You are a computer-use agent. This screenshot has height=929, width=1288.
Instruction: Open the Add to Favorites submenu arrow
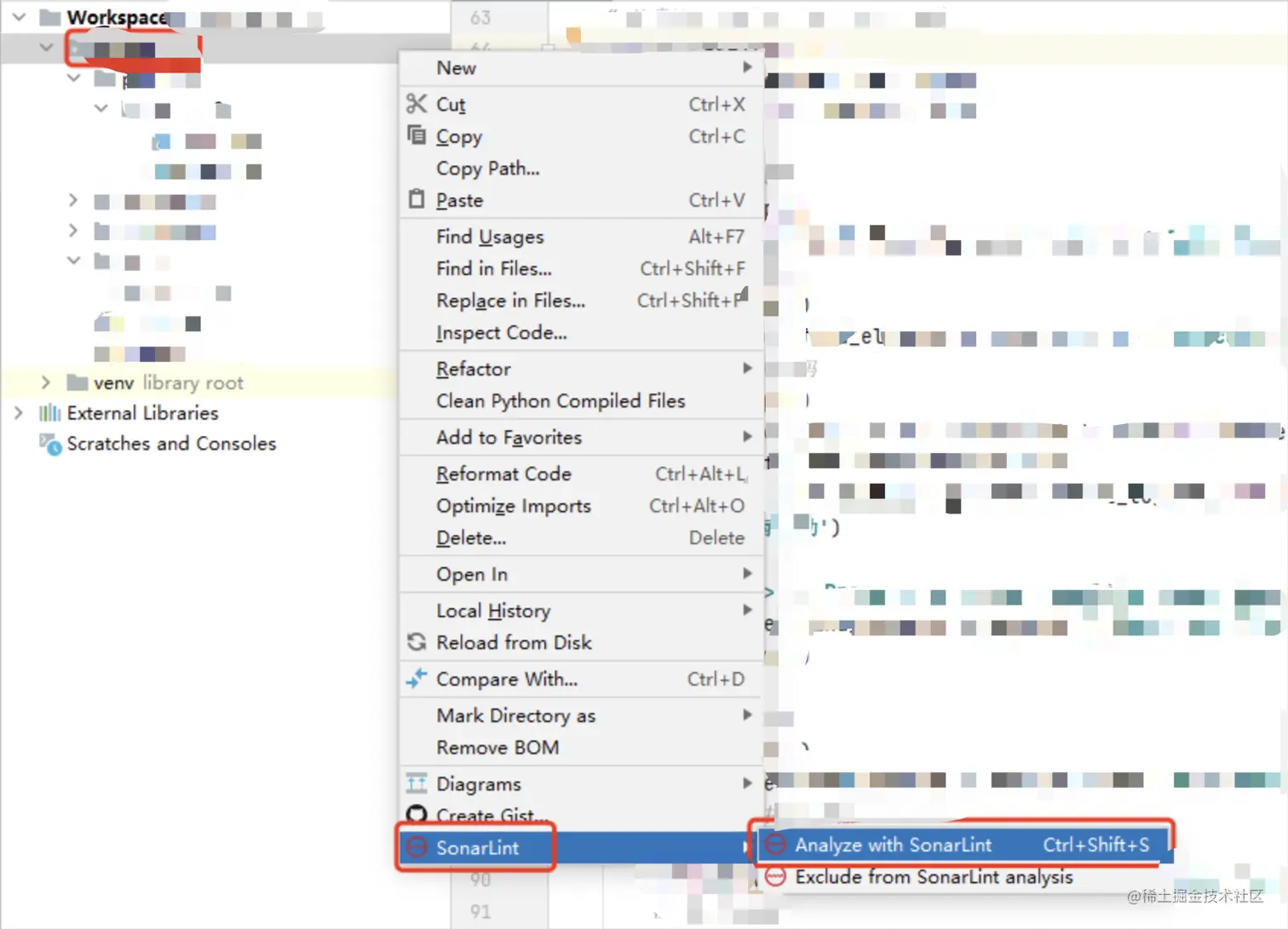click(747, 436)
